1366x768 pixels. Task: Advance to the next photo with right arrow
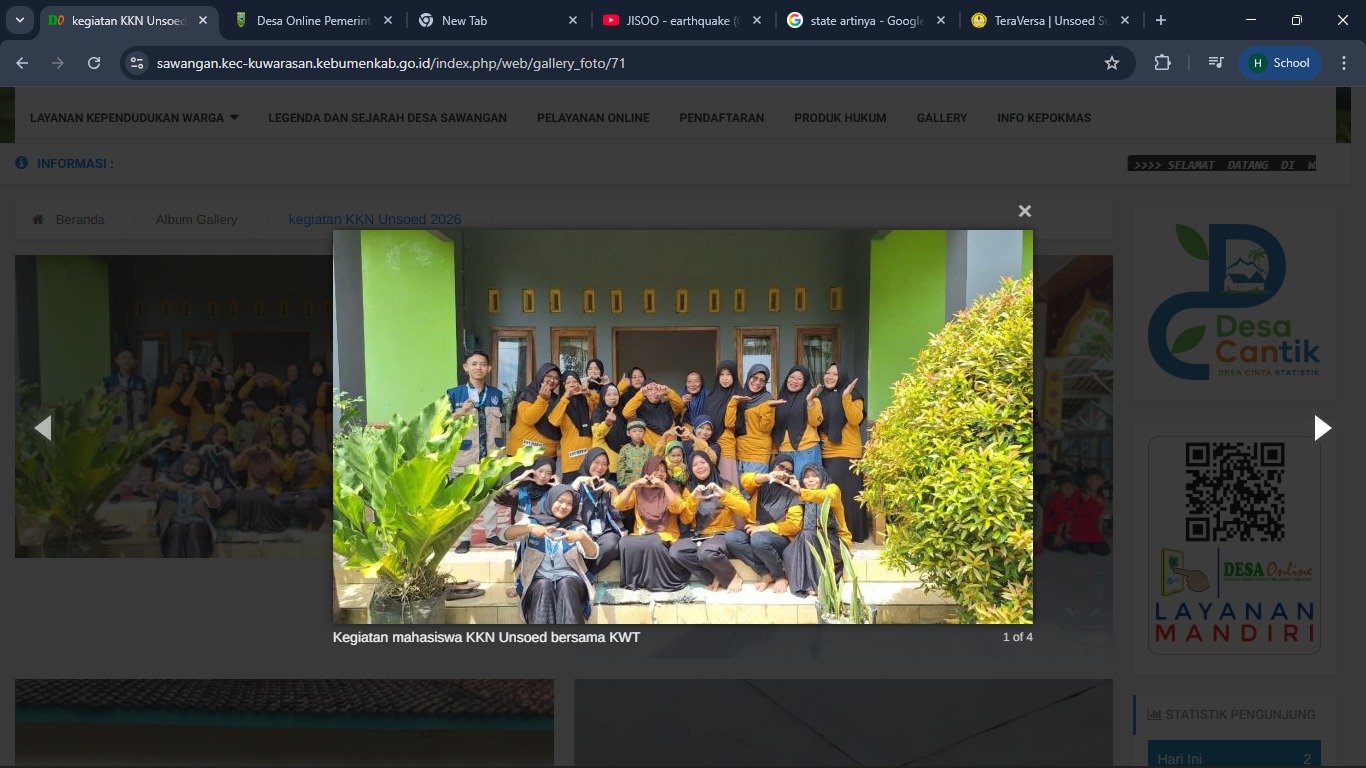(1322, 427)
